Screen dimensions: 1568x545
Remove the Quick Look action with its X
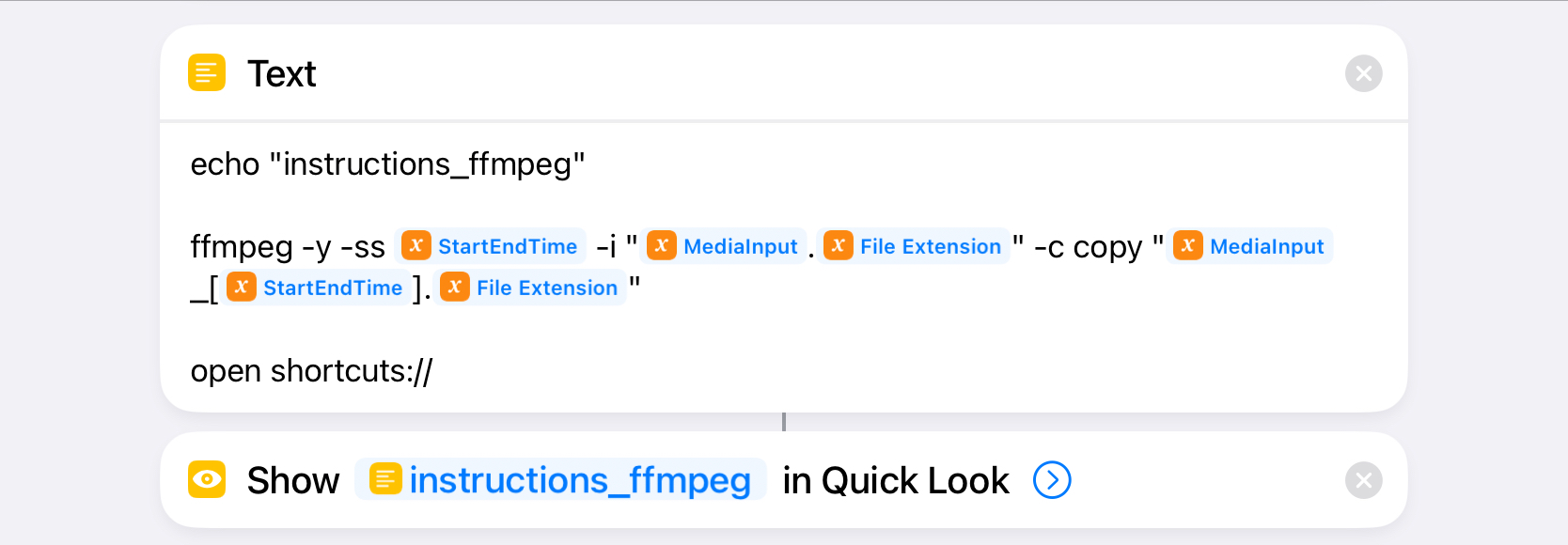[1363, 480]
